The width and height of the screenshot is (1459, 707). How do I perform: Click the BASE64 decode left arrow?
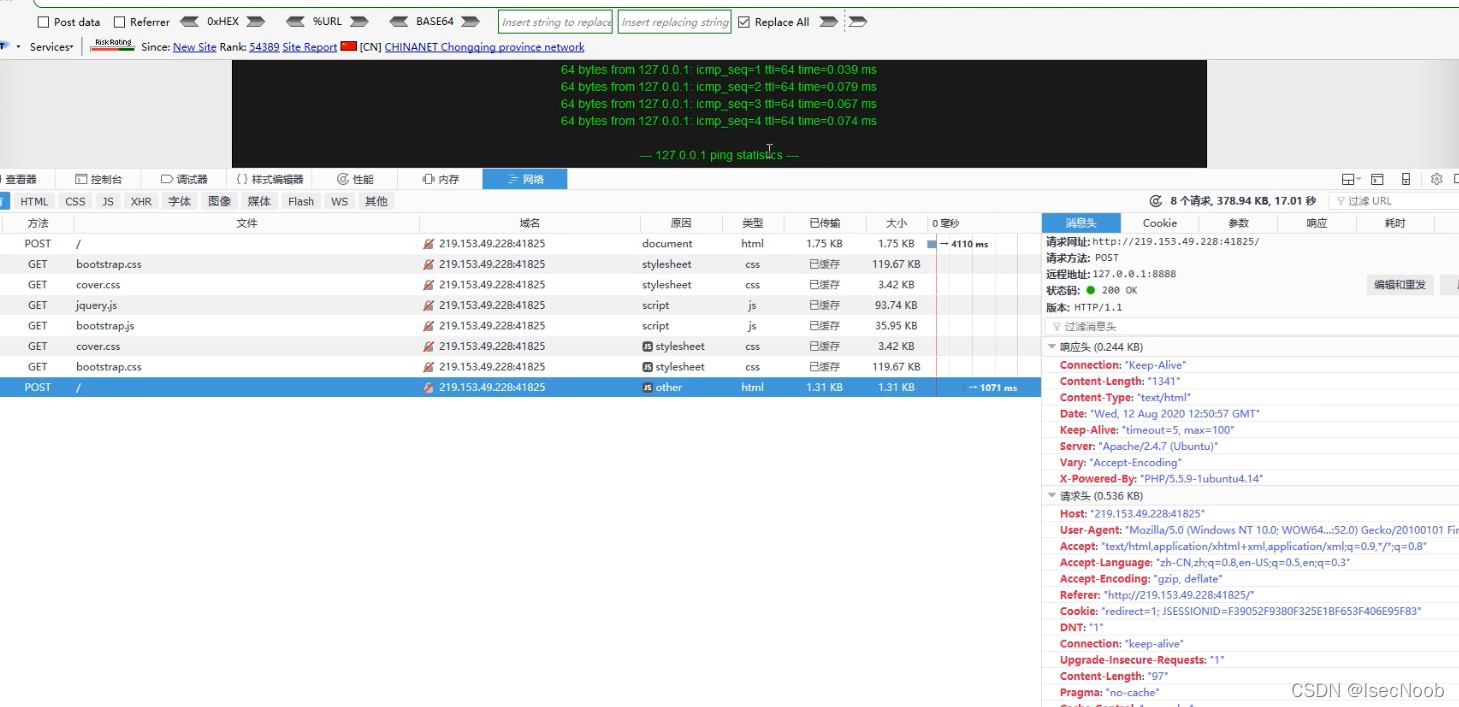click(x=399, y=21)
